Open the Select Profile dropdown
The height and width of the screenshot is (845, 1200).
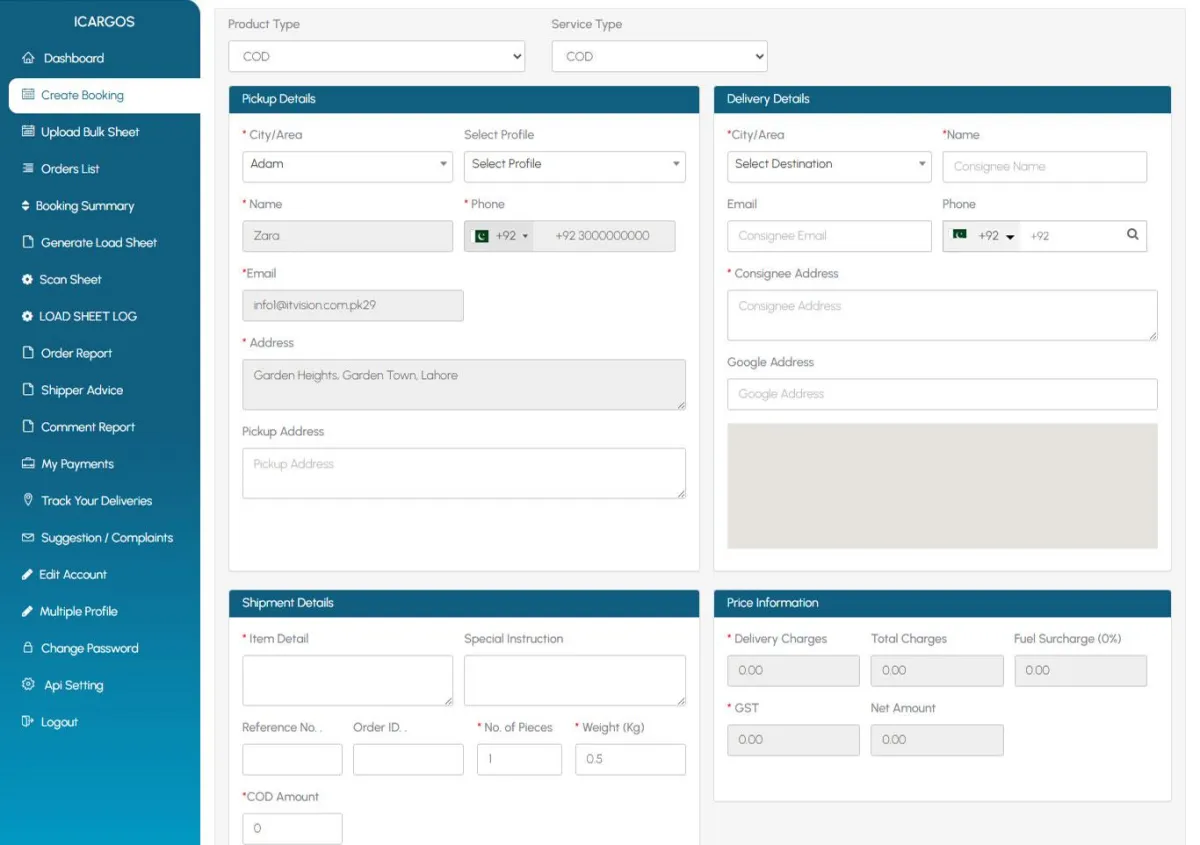(x=574, y=165)
